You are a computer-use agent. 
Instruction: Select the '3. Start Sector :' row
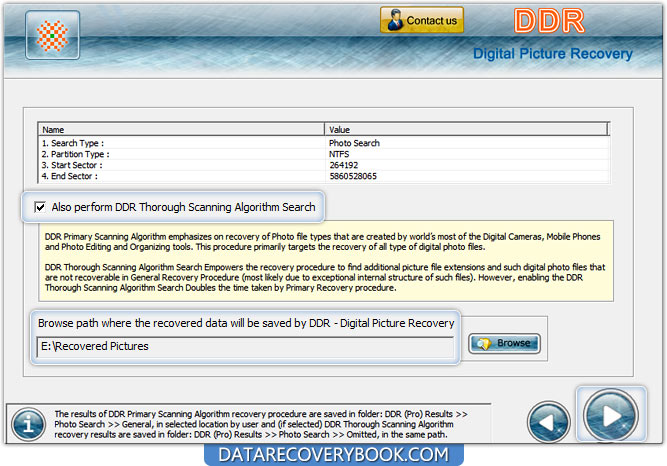[x=324, y=165]
